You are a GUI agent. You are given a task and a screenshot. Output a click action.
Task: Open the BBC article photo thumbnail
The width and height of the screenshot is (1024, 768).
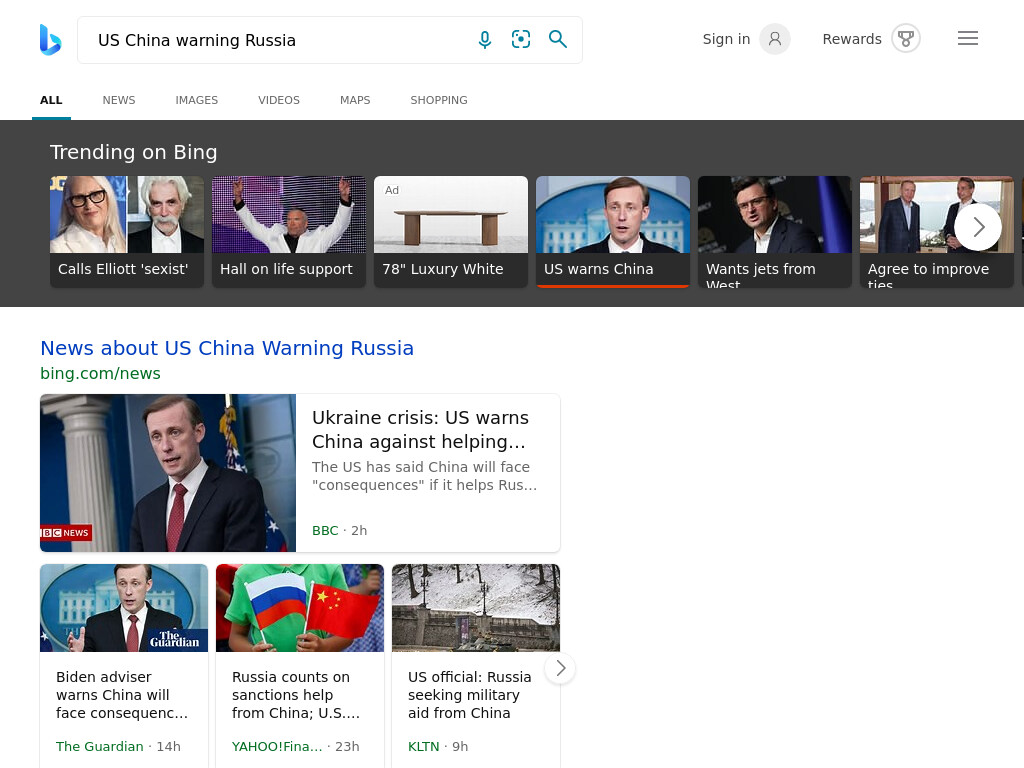point(168,473)
